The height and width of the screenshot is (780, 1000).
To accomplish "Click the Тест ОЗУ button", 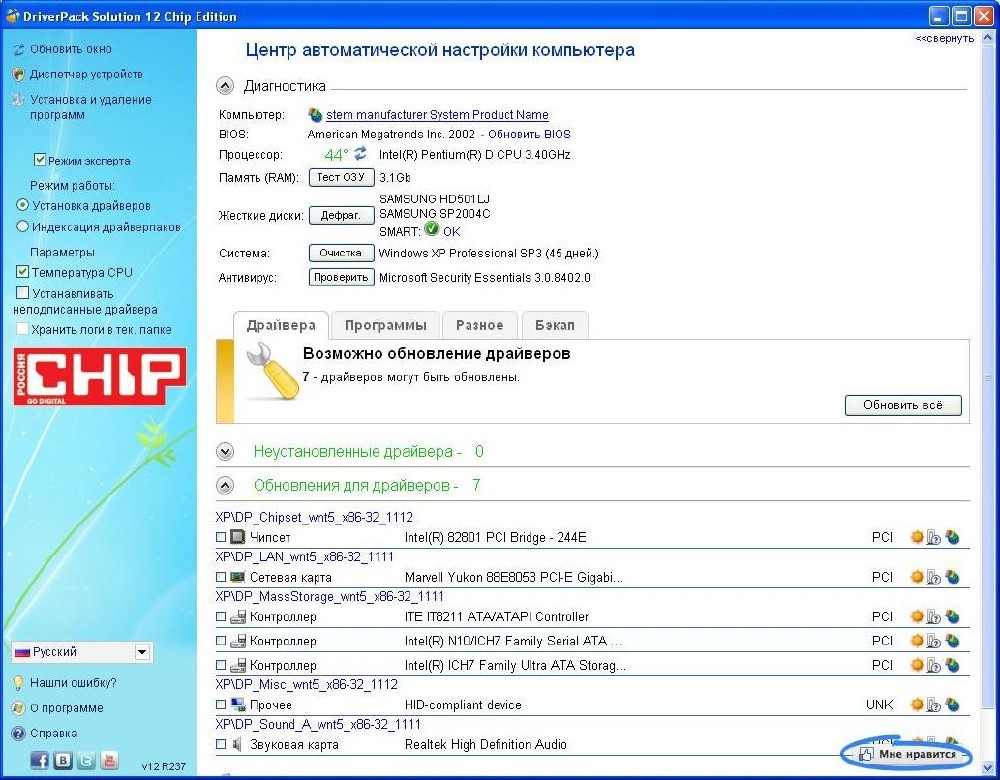I will [341, 177].
